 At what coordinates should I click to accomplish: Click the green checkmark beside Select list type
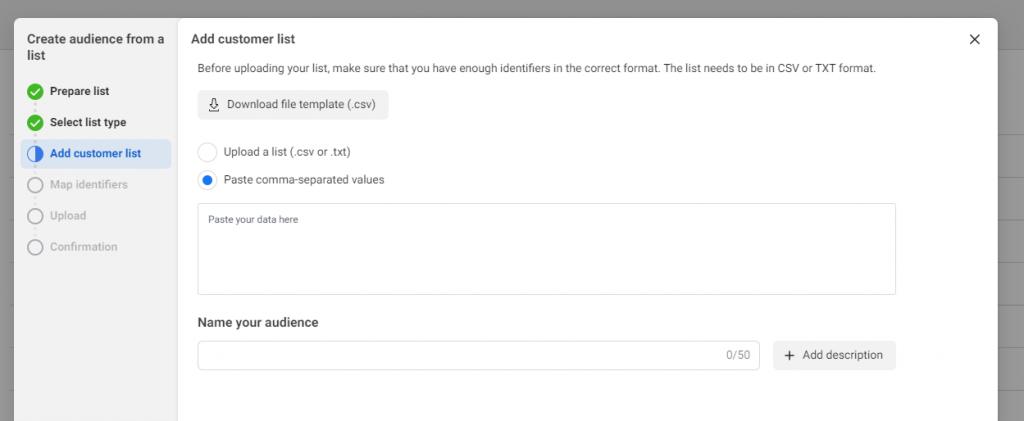[x=35, y=123]
